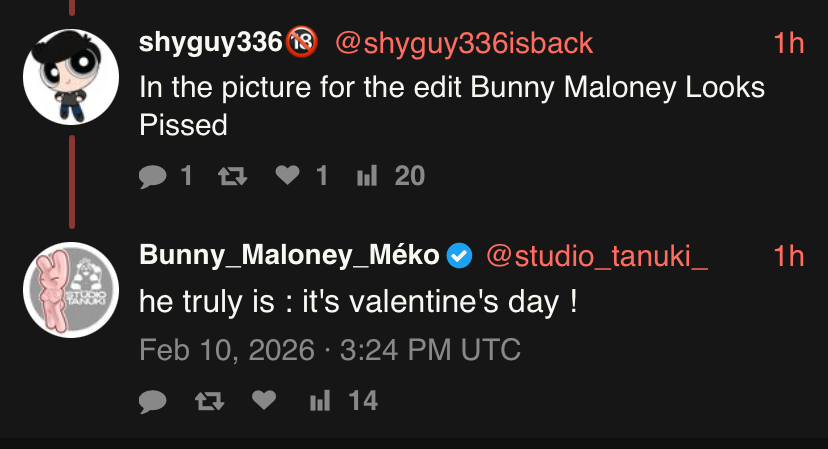Image resolution: width=828 pixels, height=449 pixels.
Task: Click the 18+ badge next to shyguy336
Action: tap(301, 43)
